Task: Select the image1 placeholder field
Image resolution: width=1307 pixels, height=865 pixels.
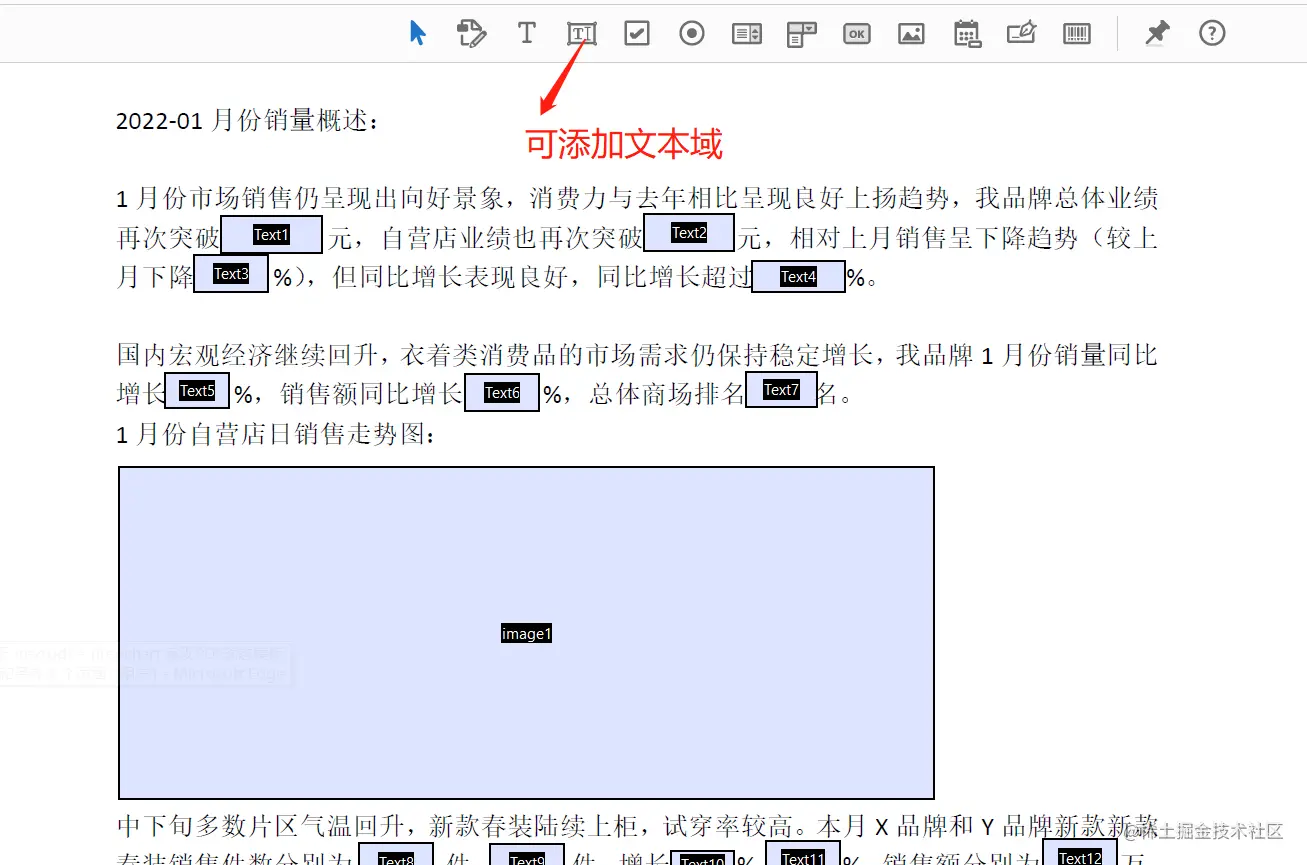Action: click(x=526, y=632)
